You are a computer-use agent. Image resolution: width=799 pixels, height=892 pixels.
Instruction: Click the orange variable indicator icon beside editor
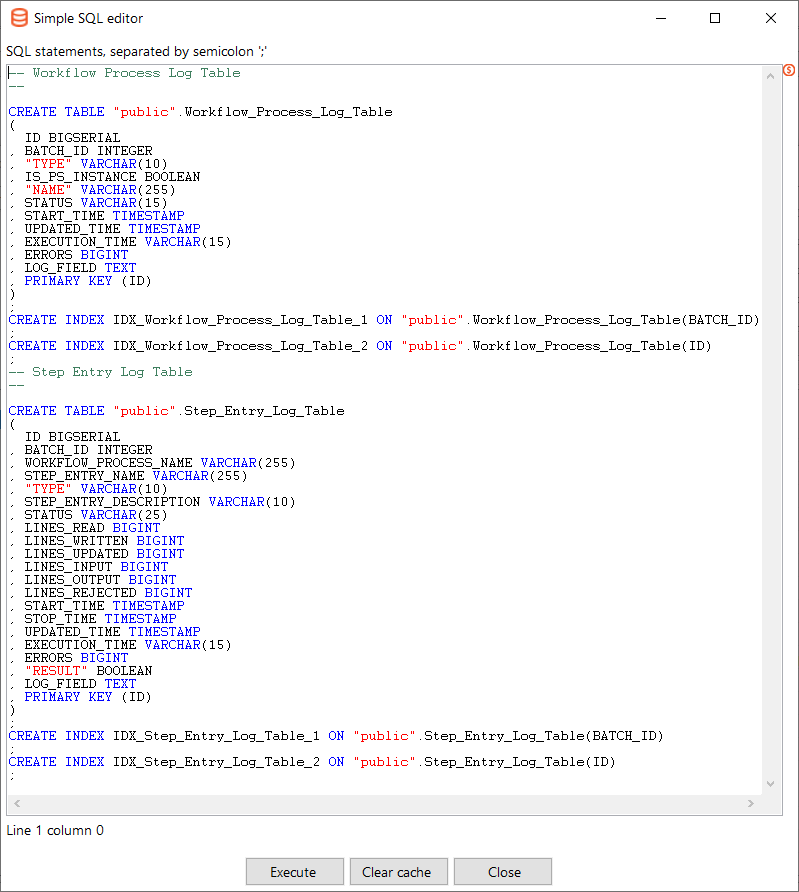point(788,70)
